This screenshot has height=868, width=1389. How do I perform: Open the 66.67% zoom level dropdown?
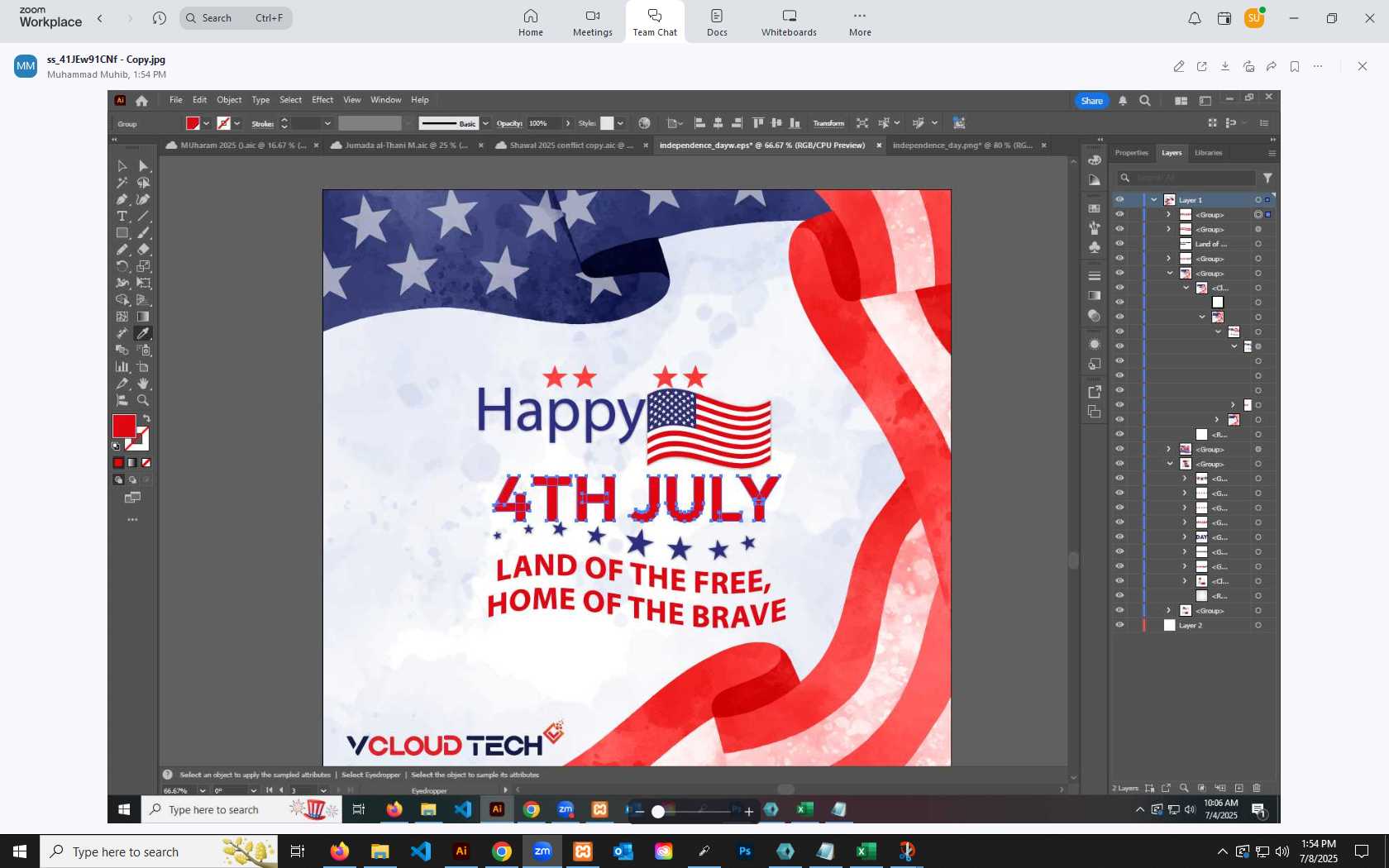pos(203,791)
